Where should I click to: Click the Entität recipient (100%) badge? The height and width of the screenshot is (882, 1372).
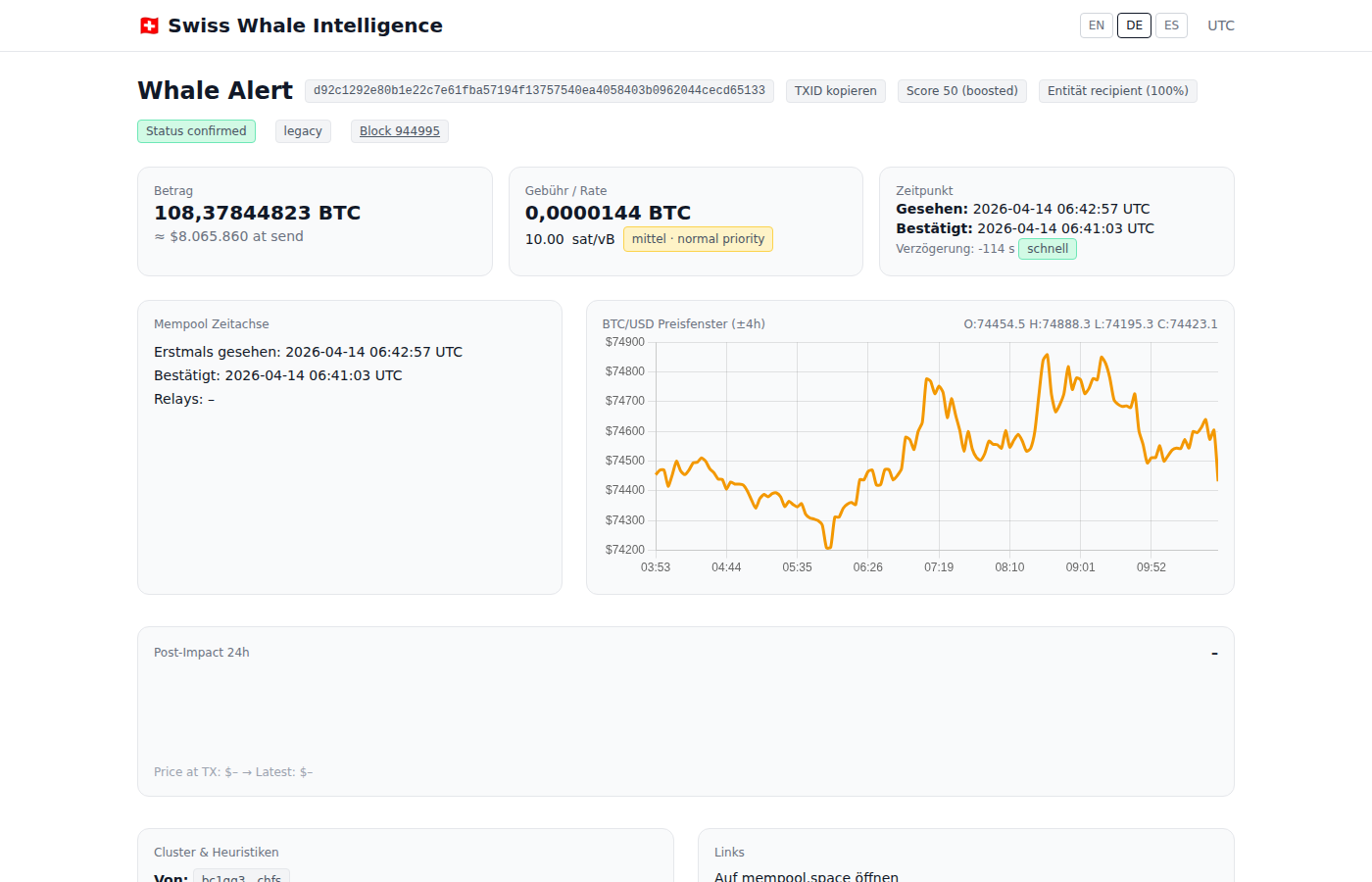1118,91
